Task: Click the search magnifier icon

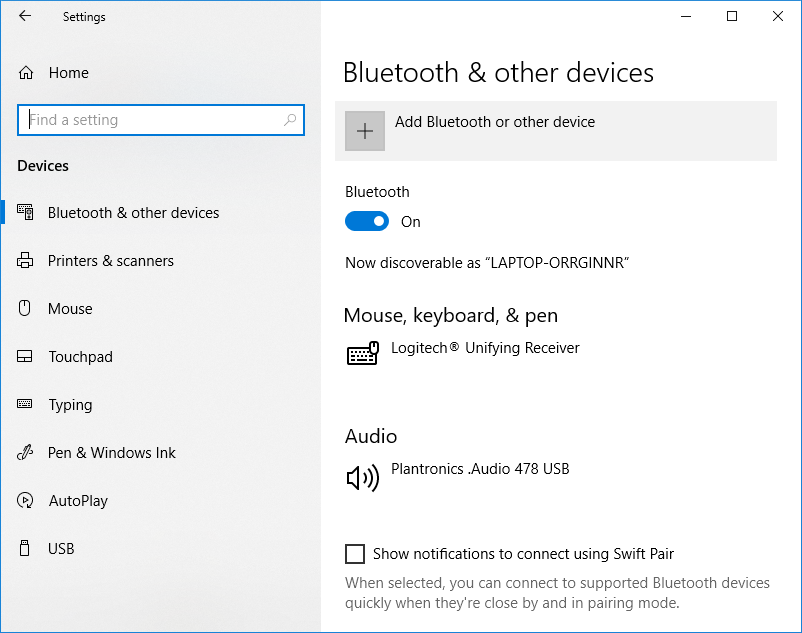Action: [x=290, y=120]
